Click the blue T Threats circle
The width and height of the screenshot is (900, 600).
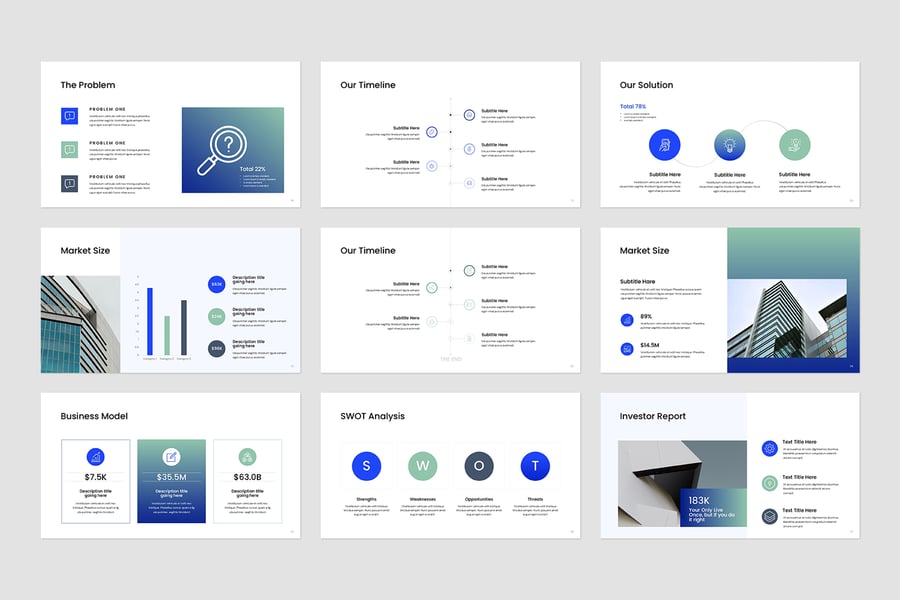(535, 465)
